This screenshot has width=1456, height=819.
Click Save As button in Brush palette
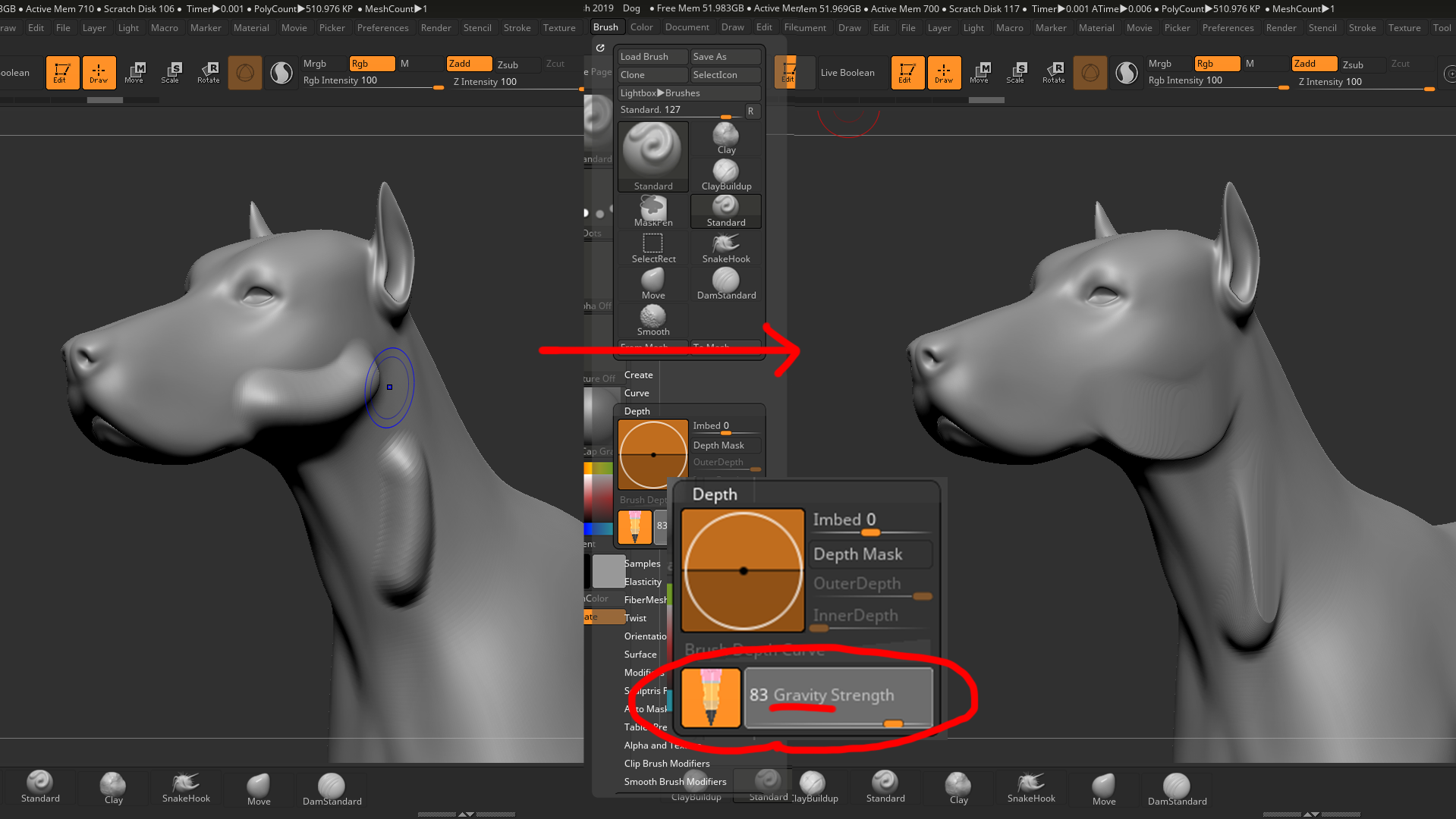[x=726, y=57]
